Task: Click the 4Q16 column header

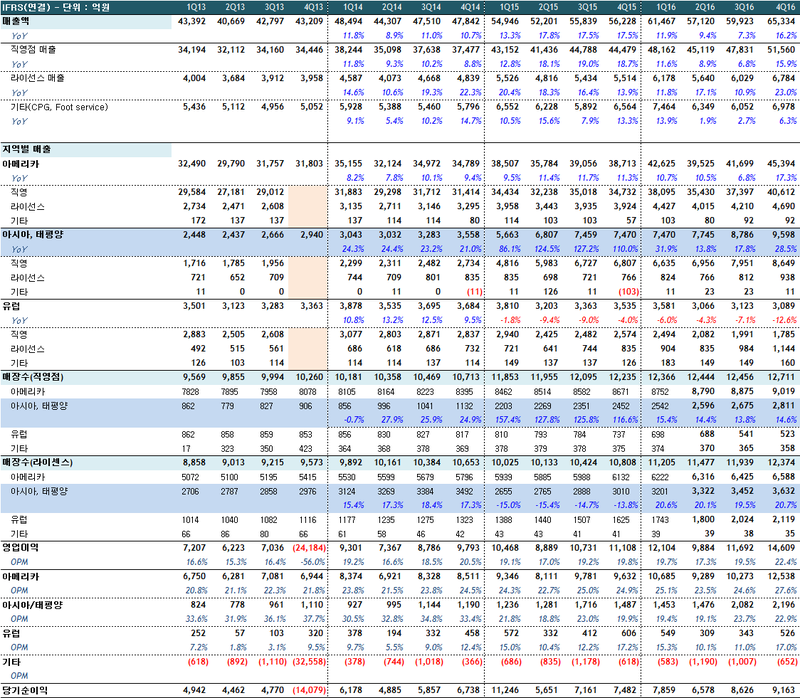Action: 785,7
